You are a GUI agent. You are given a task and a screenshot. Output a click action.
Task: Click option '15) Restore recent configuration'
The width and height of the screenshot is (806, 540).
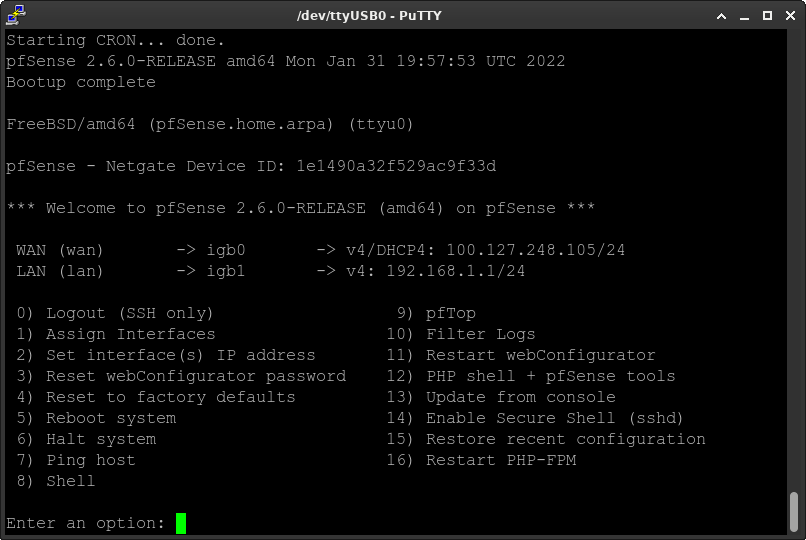coord(546,439)
